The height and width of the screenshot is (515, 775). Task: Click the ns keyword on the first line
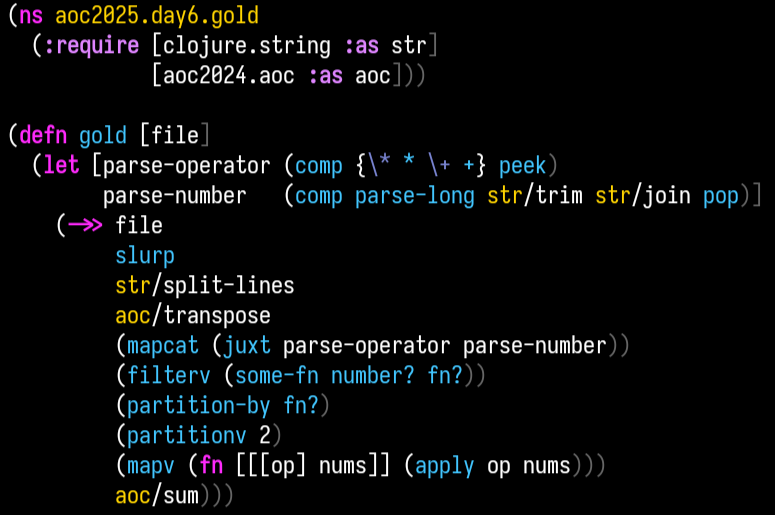31,16
